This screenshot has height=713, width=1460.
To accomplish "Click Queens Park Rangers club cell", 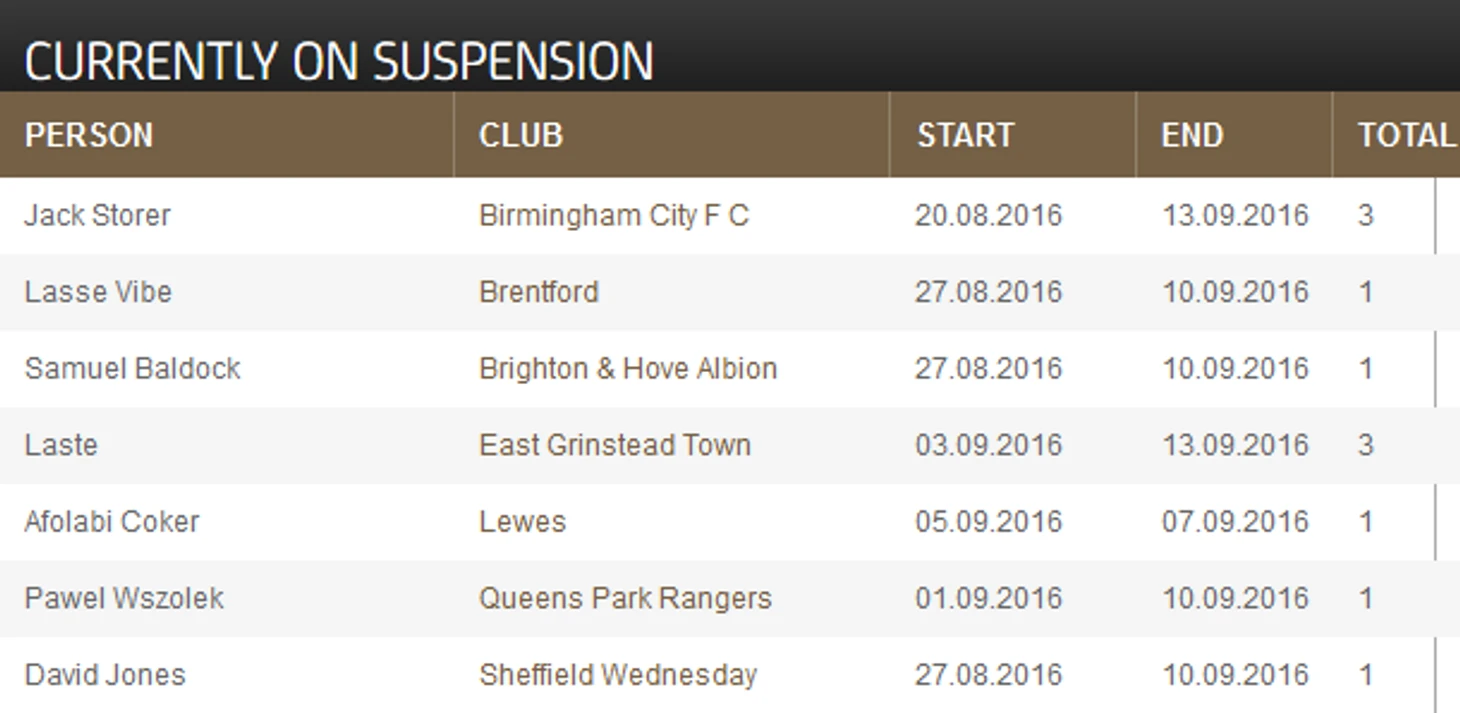I will pyautogui.click(x=625, y=598).
